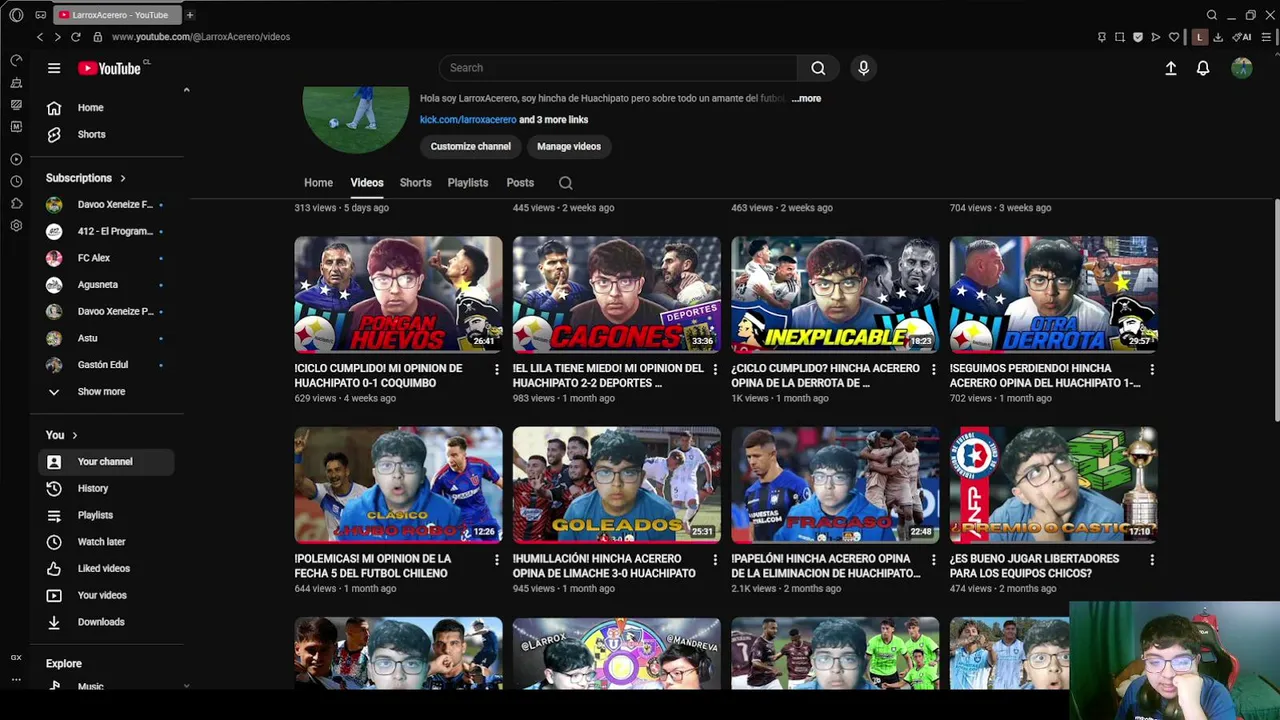
Task: Search within channel magnifier icon
Action: [566, 183]
